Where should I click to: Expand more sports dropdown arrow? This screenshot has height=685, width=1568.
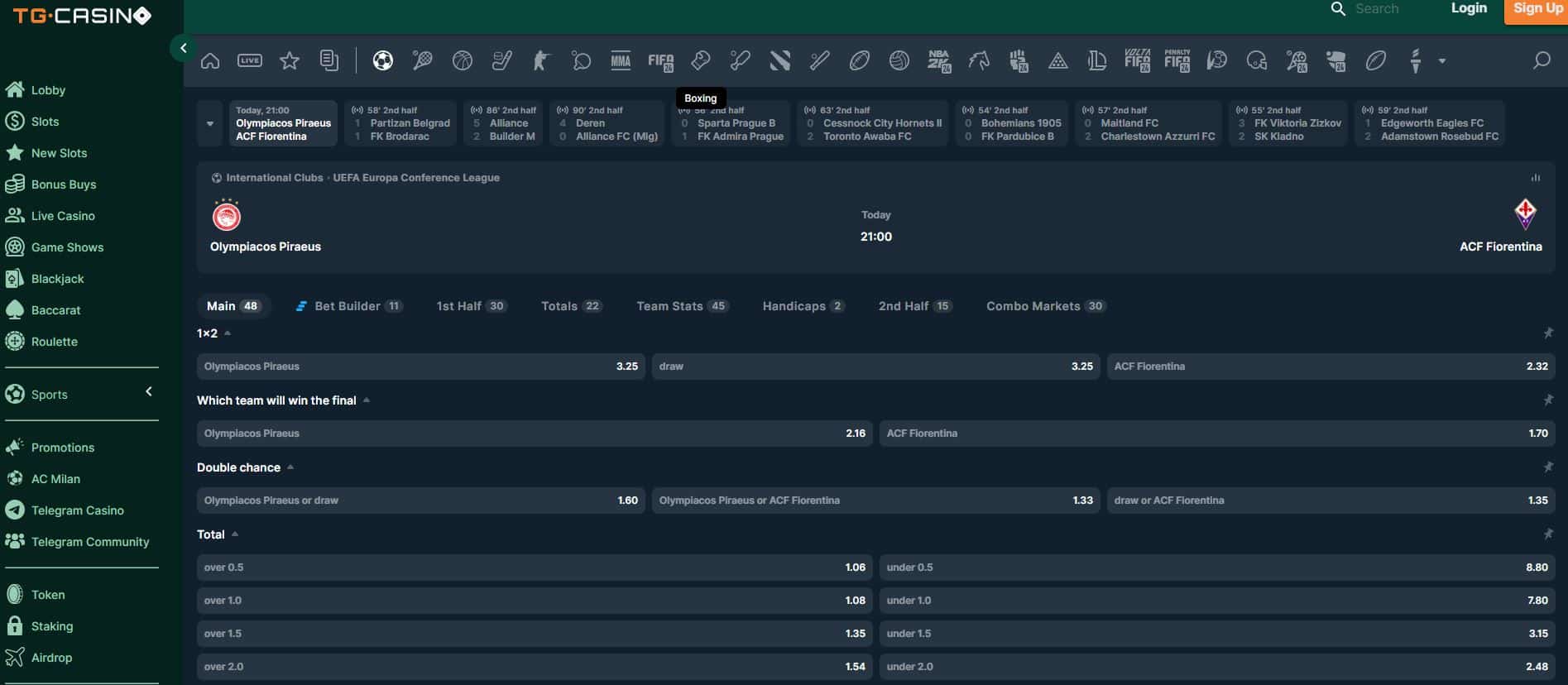pos(1442,61)
